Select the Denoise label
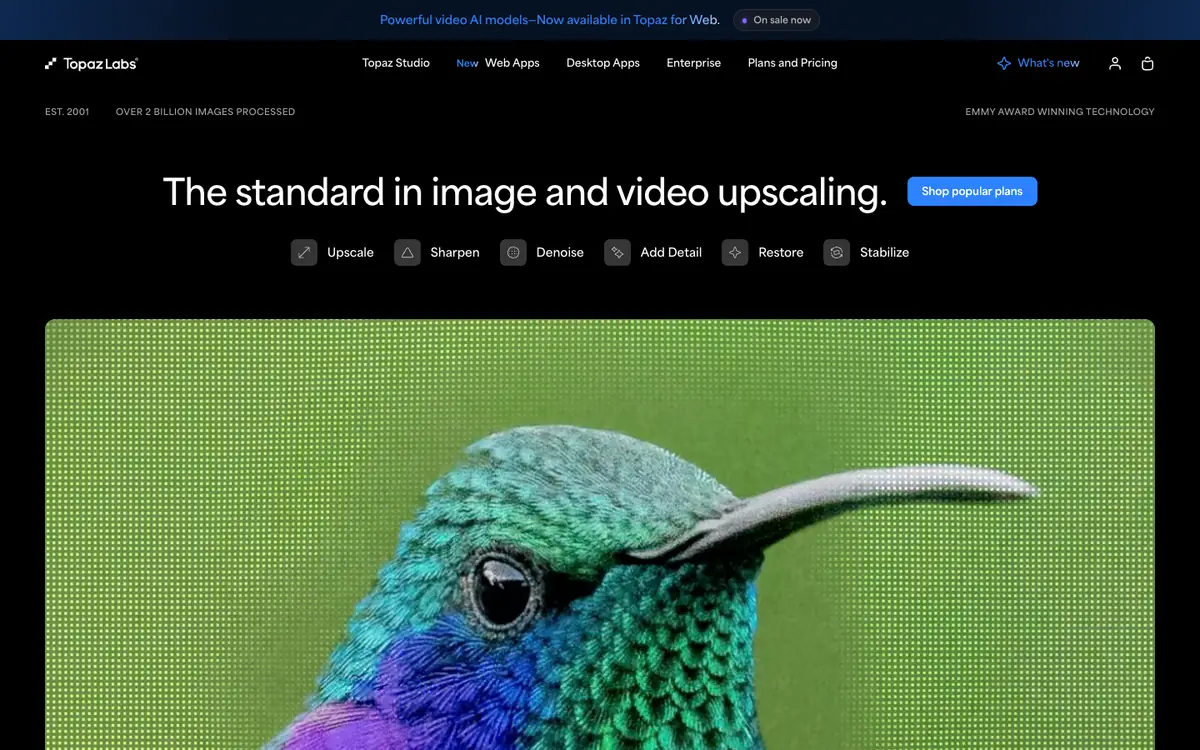Viewport: 1200px width, 750px height. (x=560, y=253)
